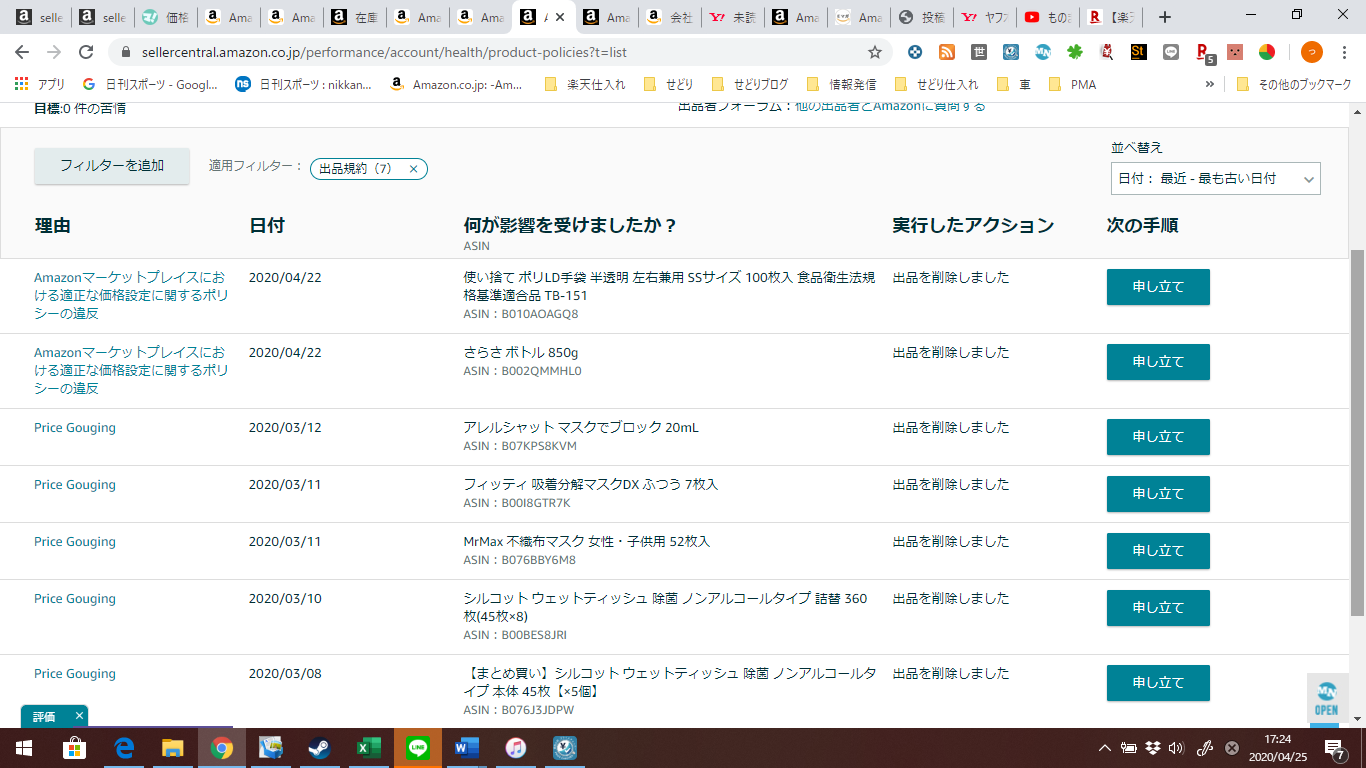Open Price Gouging reason dated 2020/03/08
This screenshot has width=1366, height=768.
[75, 674]
